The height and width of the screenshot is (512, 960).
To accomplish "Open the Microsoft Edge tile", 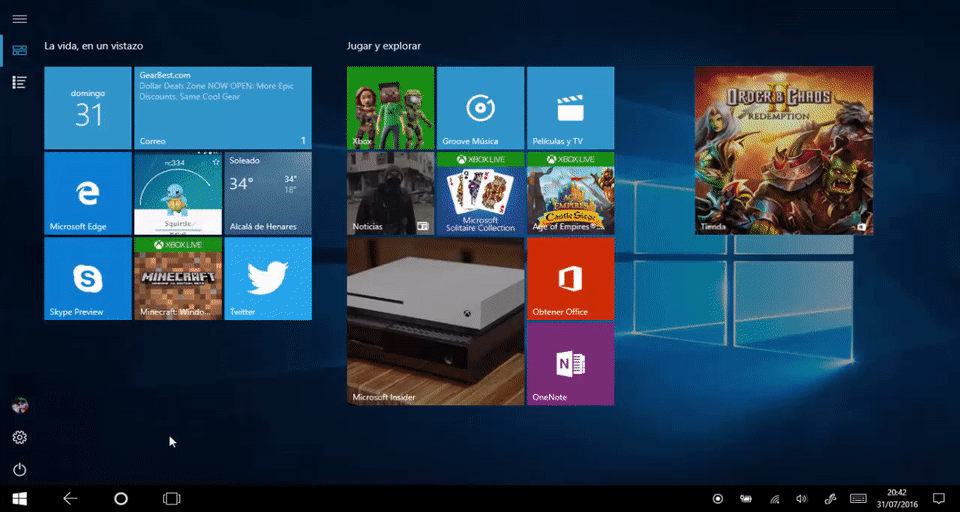I will click(x=87, y=193).
